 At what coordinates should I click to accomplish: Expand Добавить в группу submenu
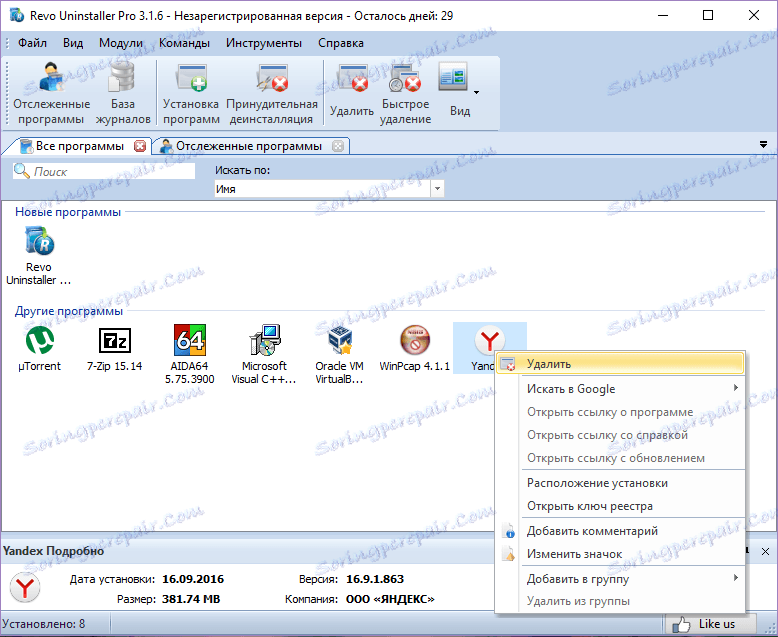pyautogui.click(x=620, y=578)
